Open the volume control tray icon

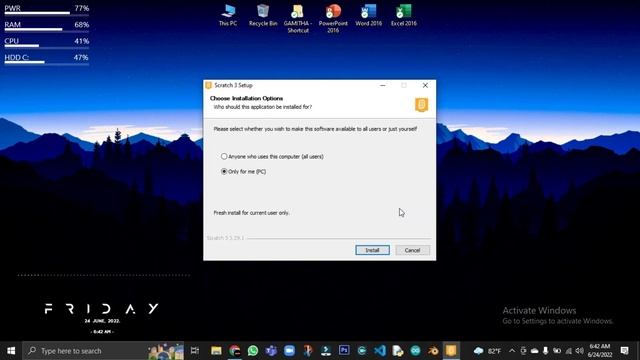point(580,351)
